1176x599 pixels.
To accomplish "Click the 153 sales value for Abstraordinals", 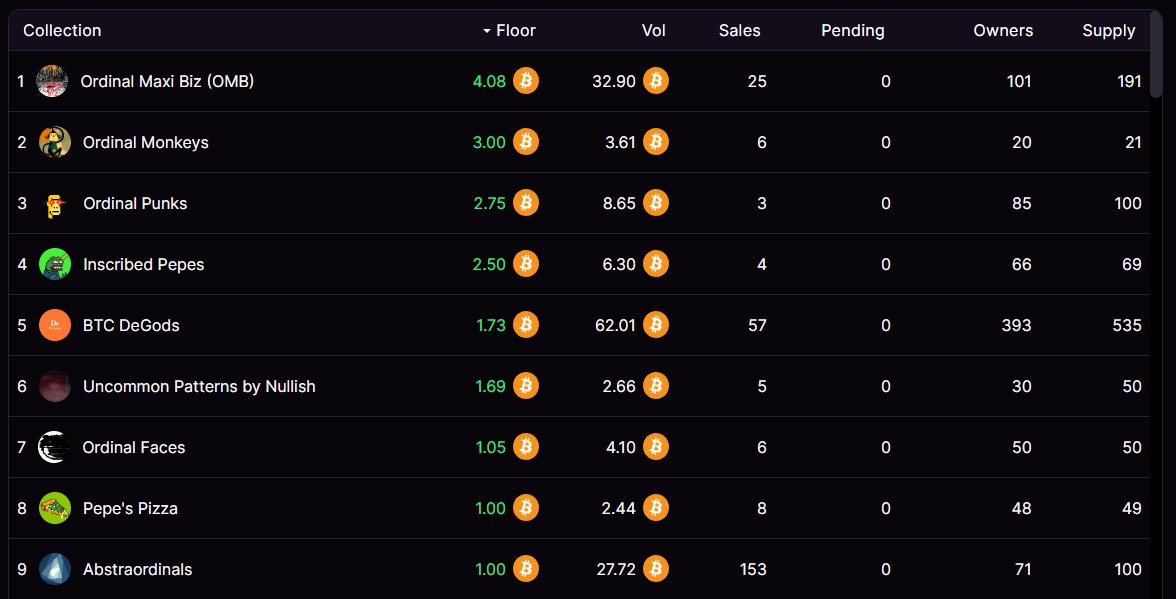I will click(752, 570).
